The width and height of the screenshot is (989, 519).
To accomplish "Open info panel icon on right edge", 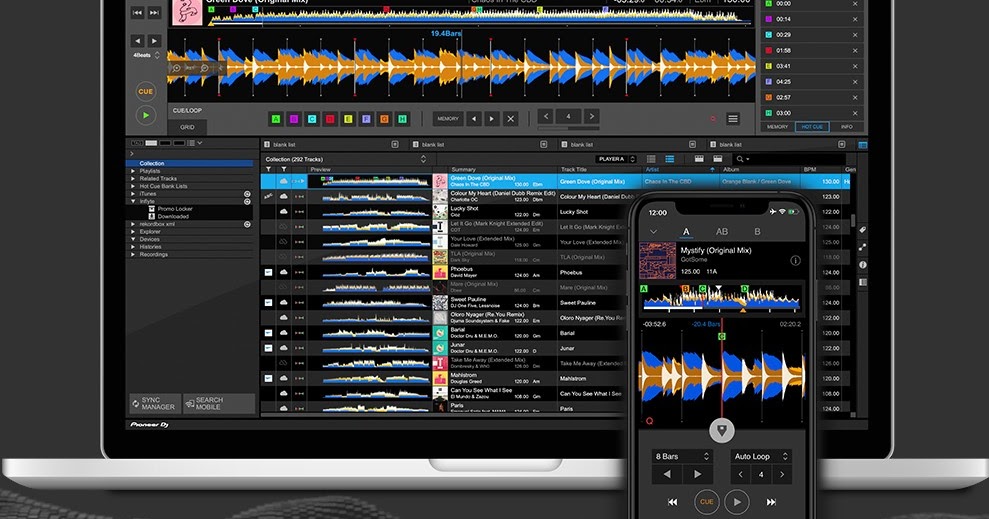I will [x=862, y=265].
